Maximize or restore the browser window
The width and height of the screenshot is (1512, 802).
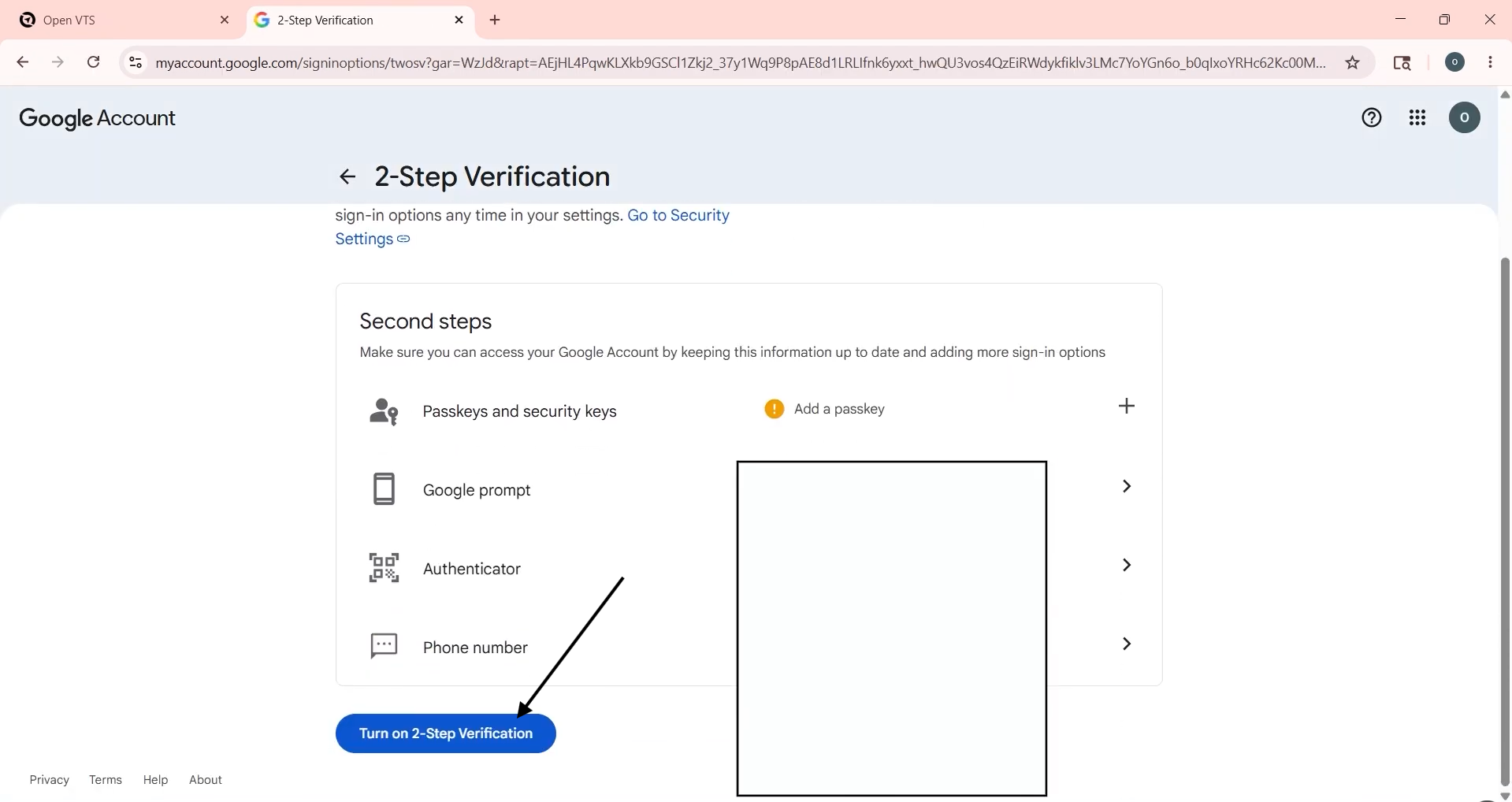pyautogui.click(x=1446, y=20)
